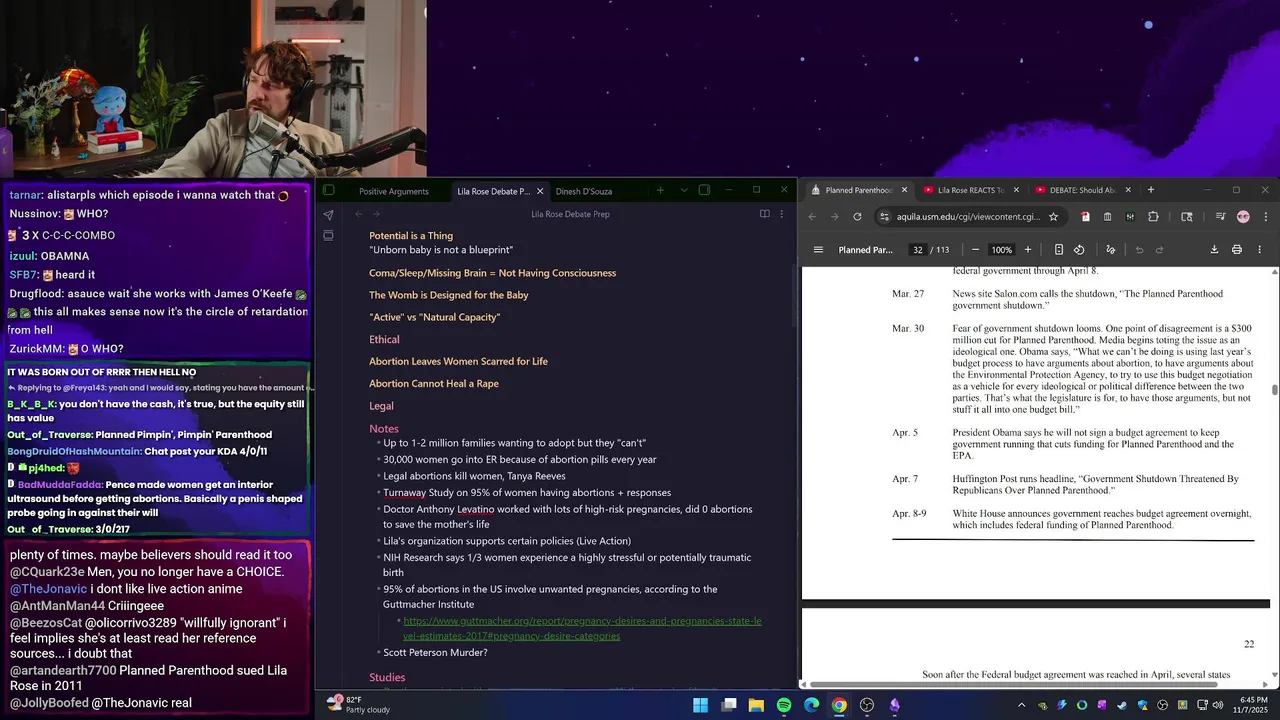This screenshot has height=720, width=1280.
Task: Switch to Positive Arguments tab
Action: click(x=394, y=191)
